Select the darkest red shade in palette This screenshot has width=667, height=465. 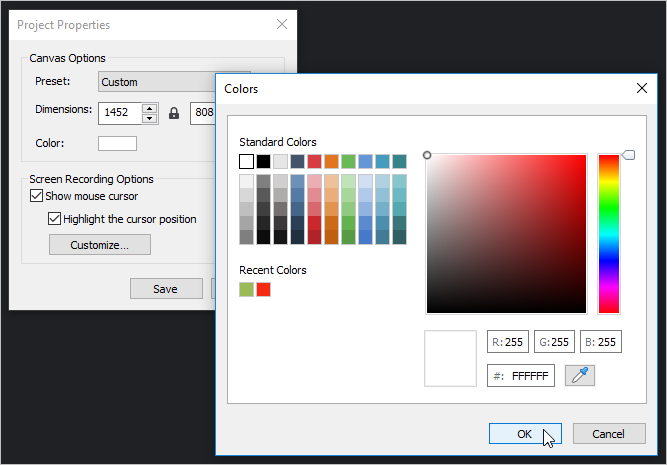[x=314, y=237]
